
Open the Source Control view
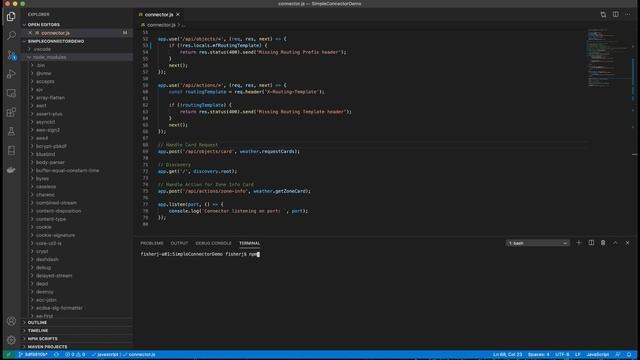[x=11, y=55]
